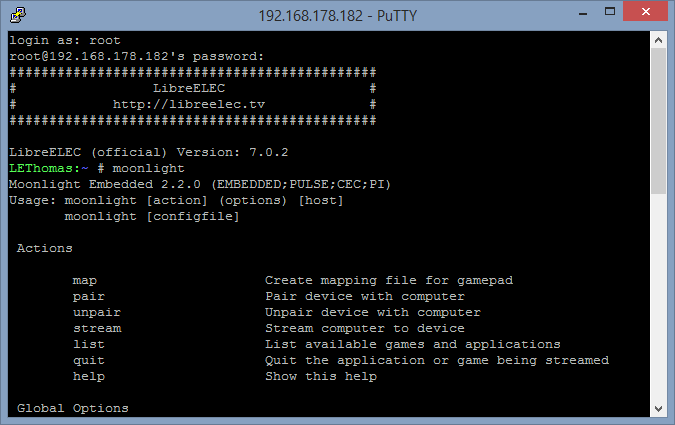Screen dimensions: 675x425
Task: Click empty scrollbar track below thumb
Action: [658, 297]
